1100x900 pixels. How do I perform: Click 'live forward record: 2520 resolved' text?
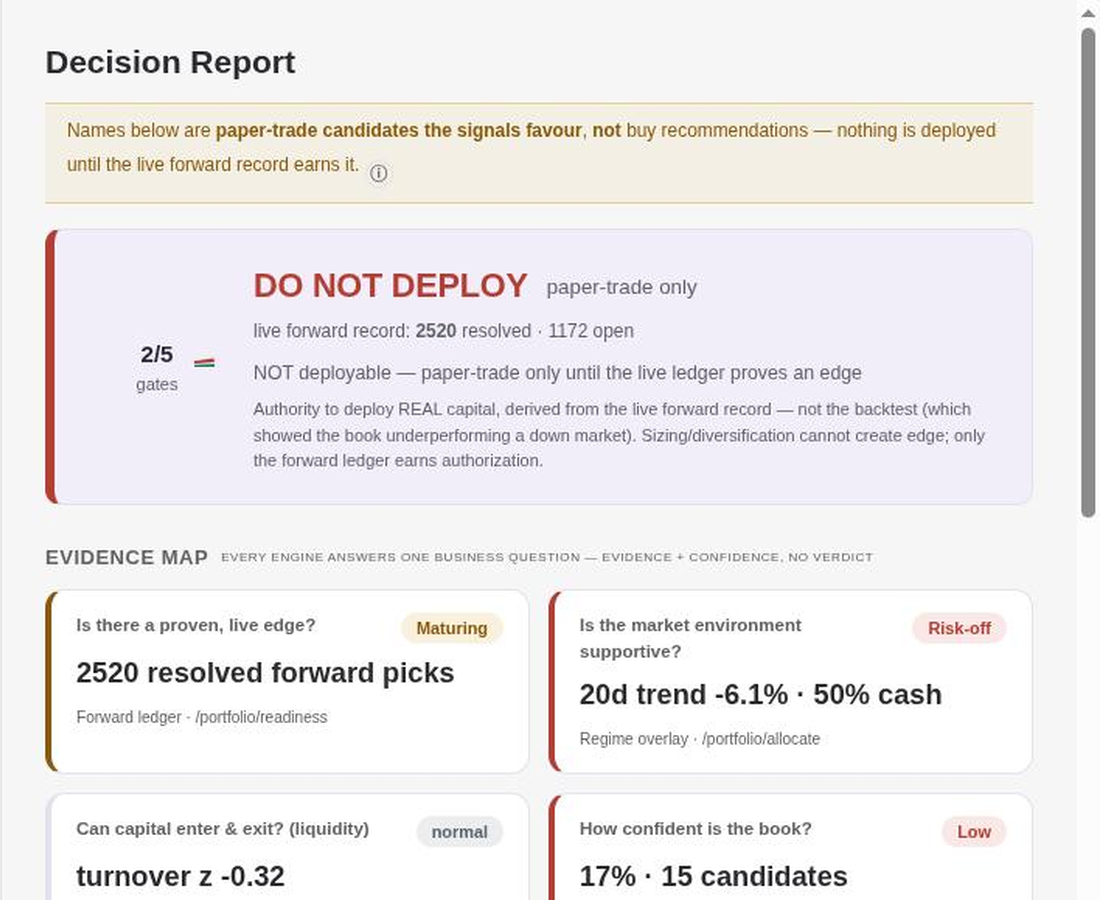pyautogui.click(x=392, y=330)
